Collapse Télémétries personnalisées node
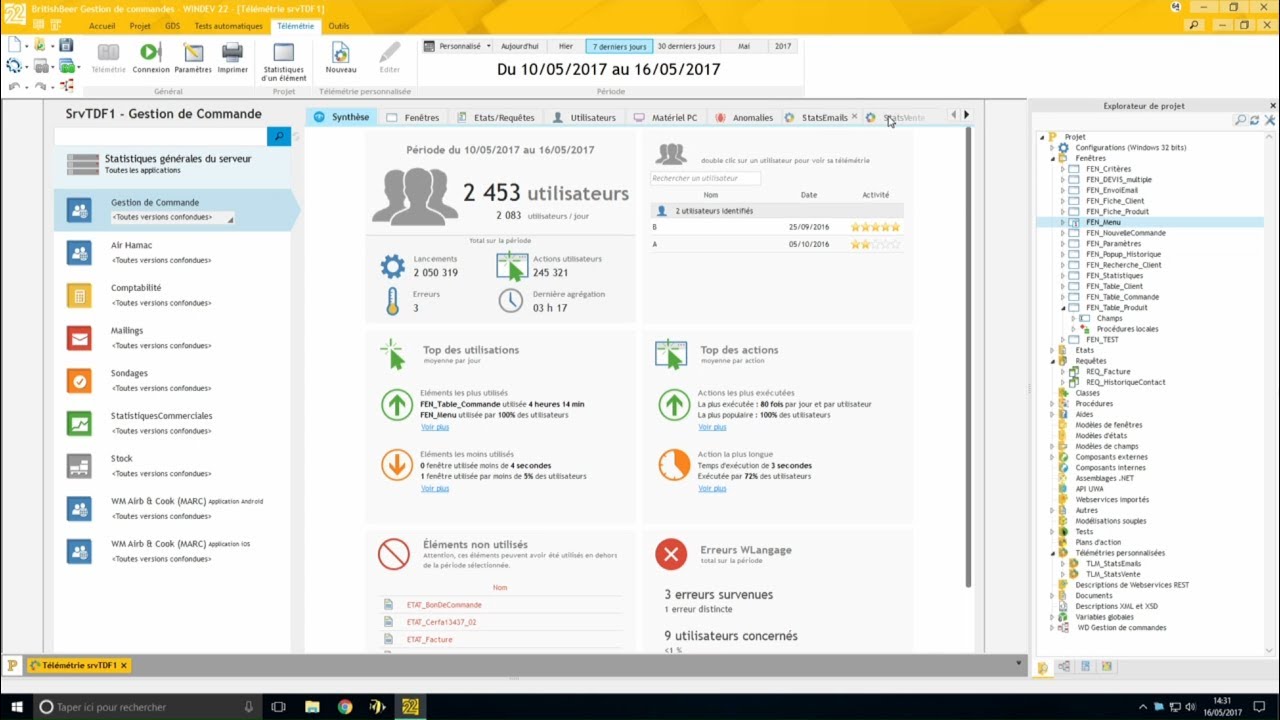1280x720 pixels. (1052, 553)
